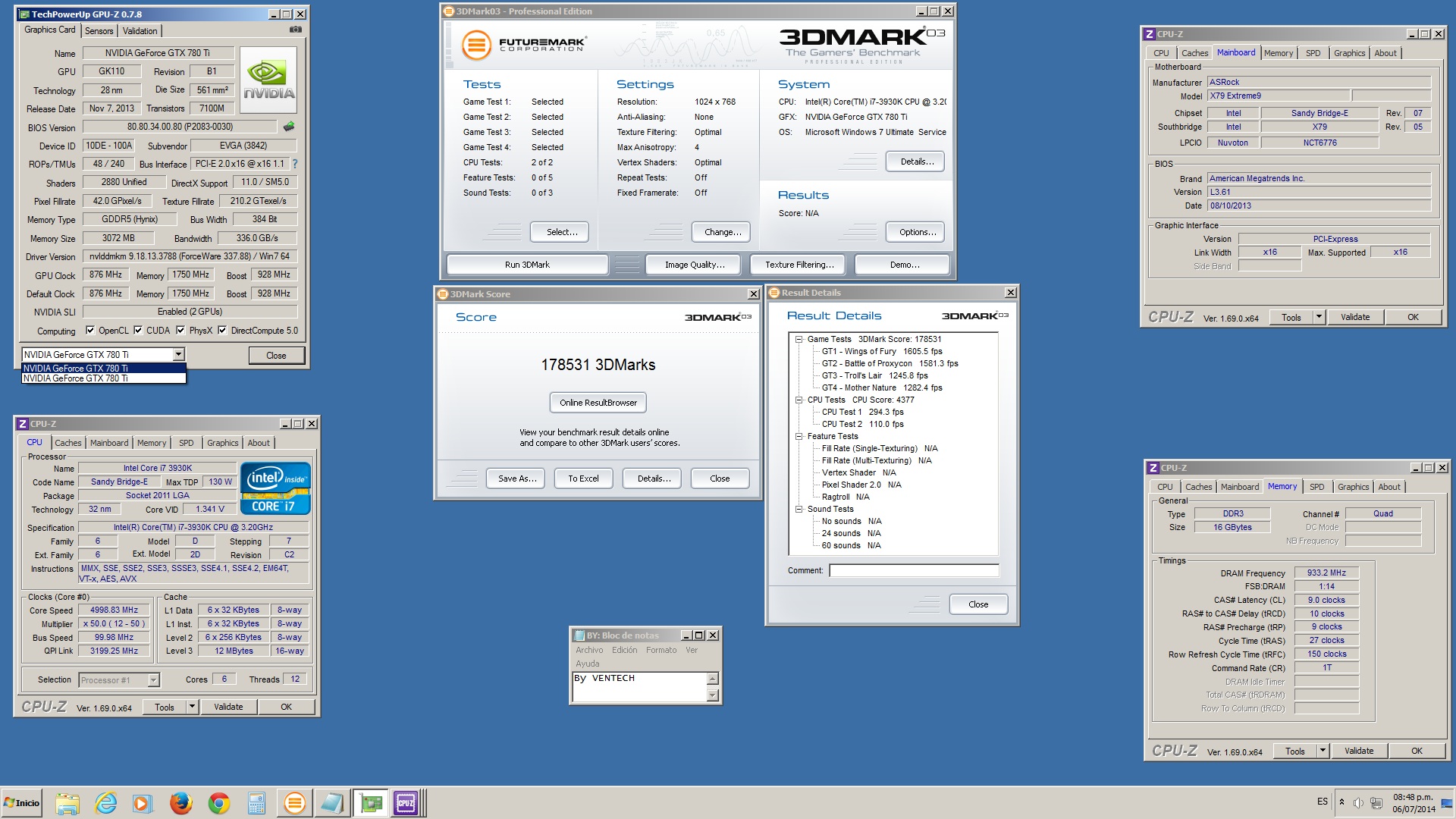This screenshot has width=1456, height=819.
Task: Open the Inicio start menu
Action: 21,803
